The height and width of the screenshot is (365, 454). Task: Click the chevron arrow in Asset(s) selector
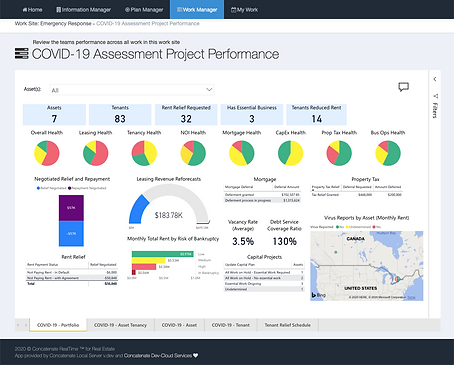coord(209,89)
